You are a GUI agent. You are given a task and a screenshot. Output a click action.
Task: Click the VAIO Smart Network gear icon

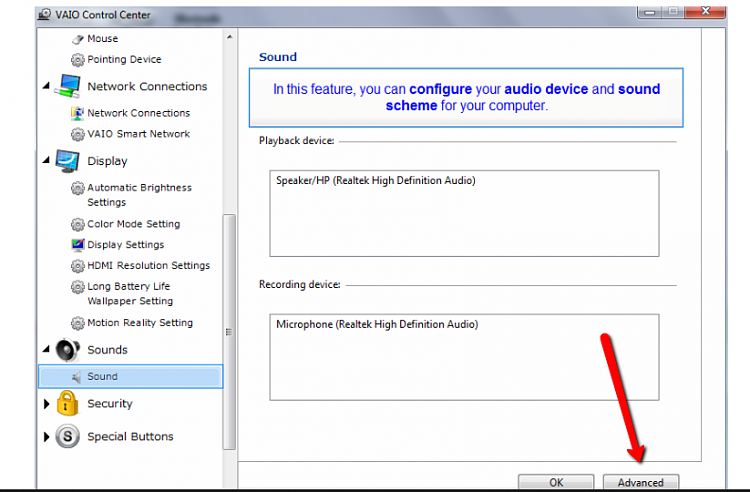click(77, 134)
